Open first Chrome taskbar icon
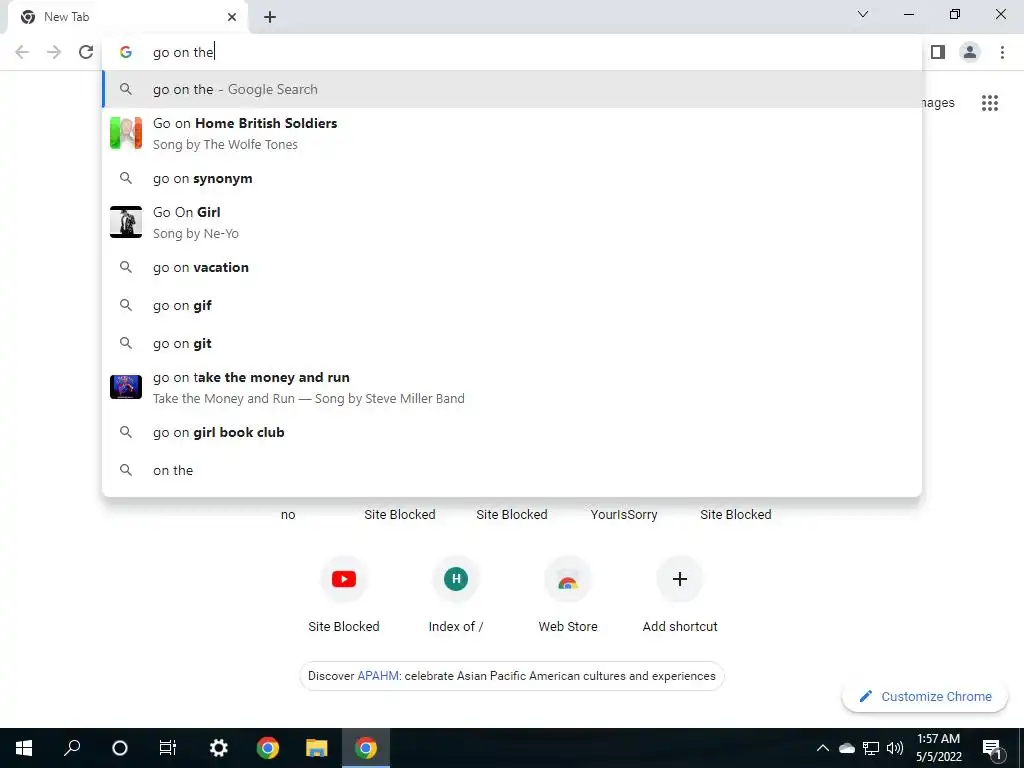The width and height of the screenshot is (1024, 768). (x=268, y=748)
